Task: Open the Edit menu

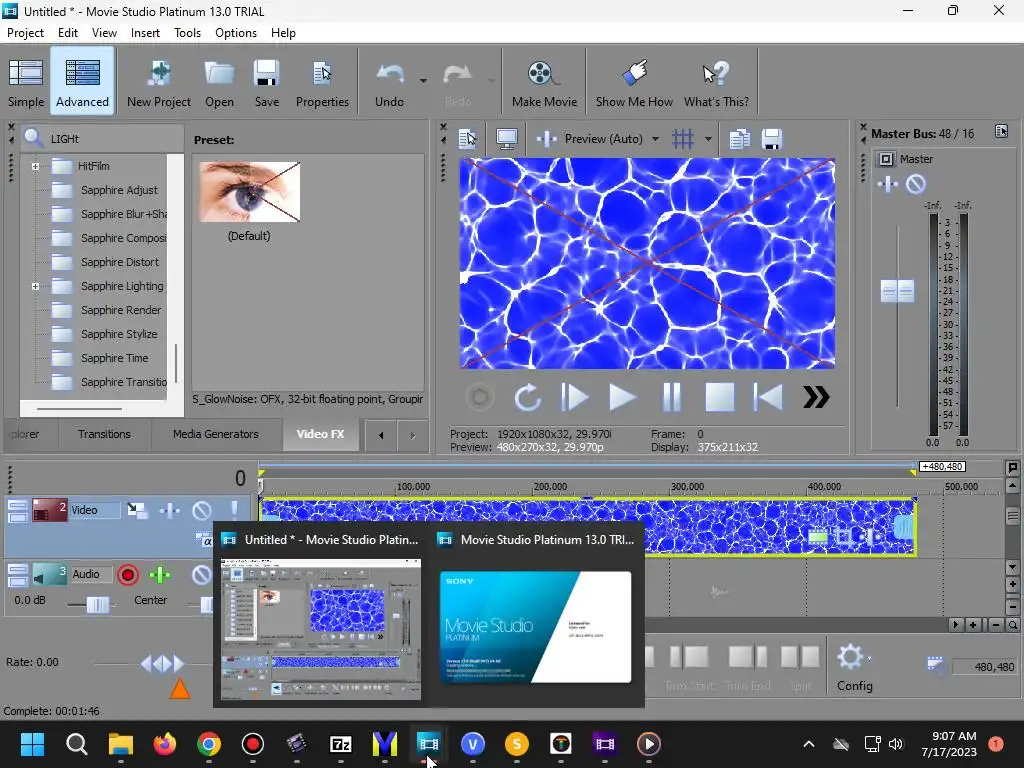Action: [x=67, y=33]
